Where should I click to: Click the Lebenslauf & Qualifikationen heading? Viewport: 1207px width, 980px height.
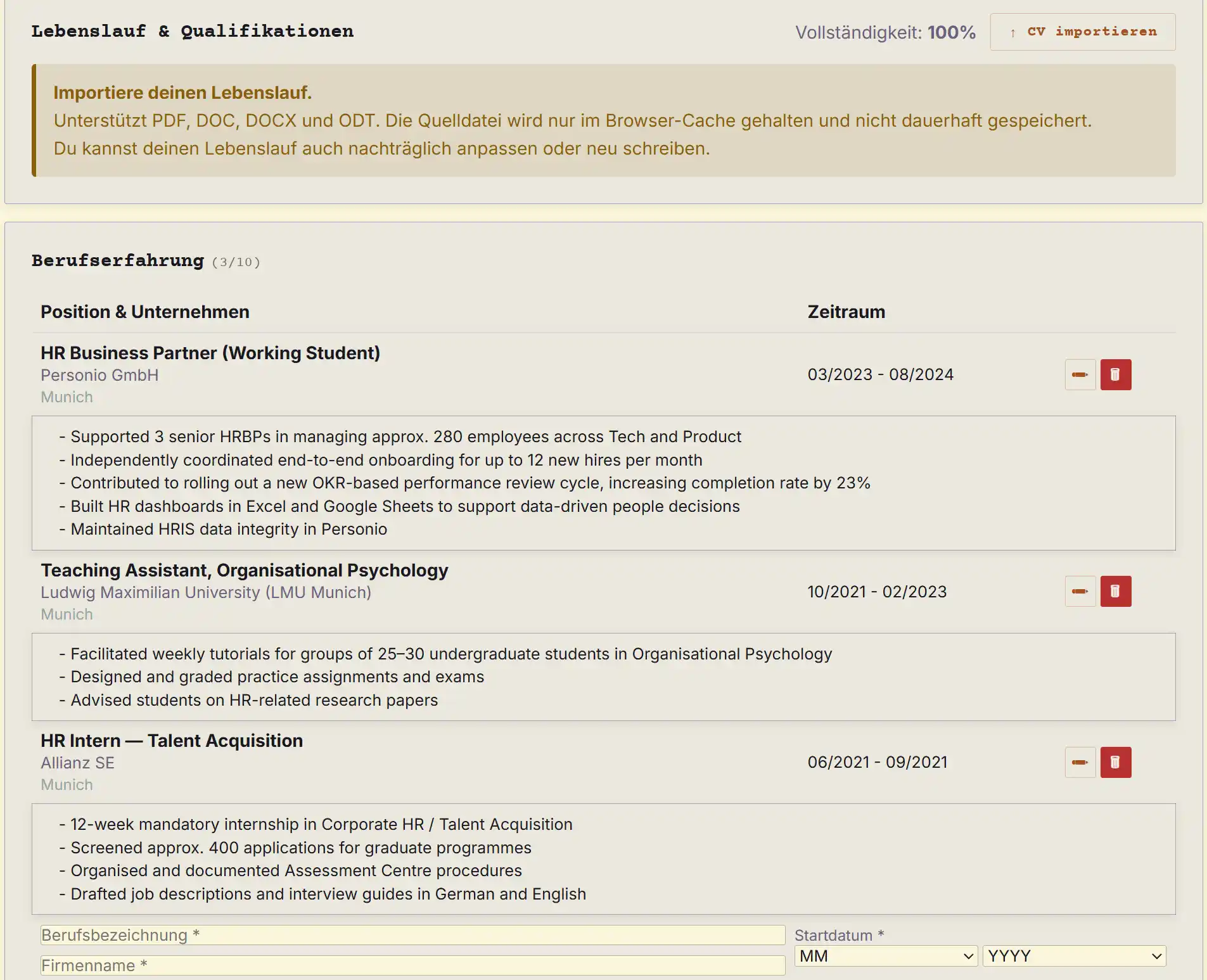click(193, 31)
